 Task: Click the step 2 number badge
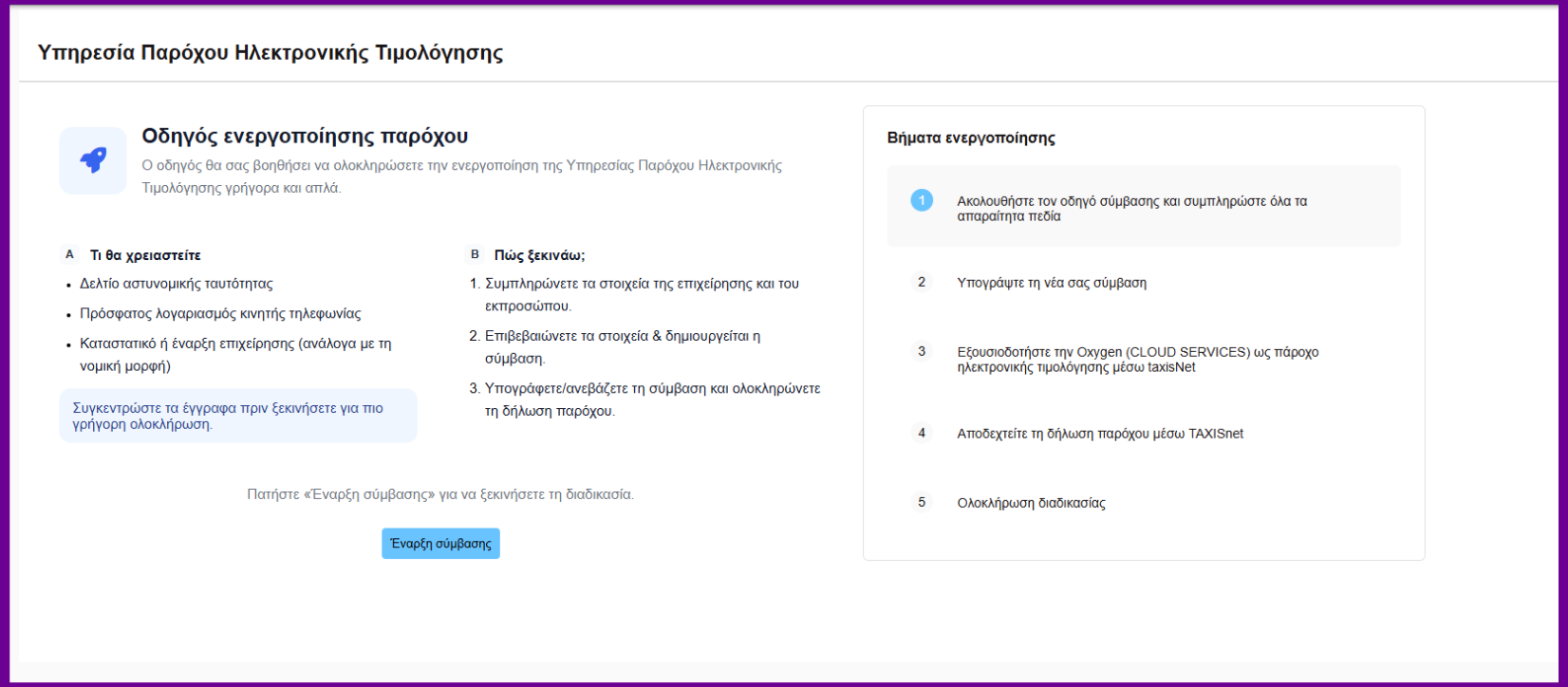(x=921, y=282)
